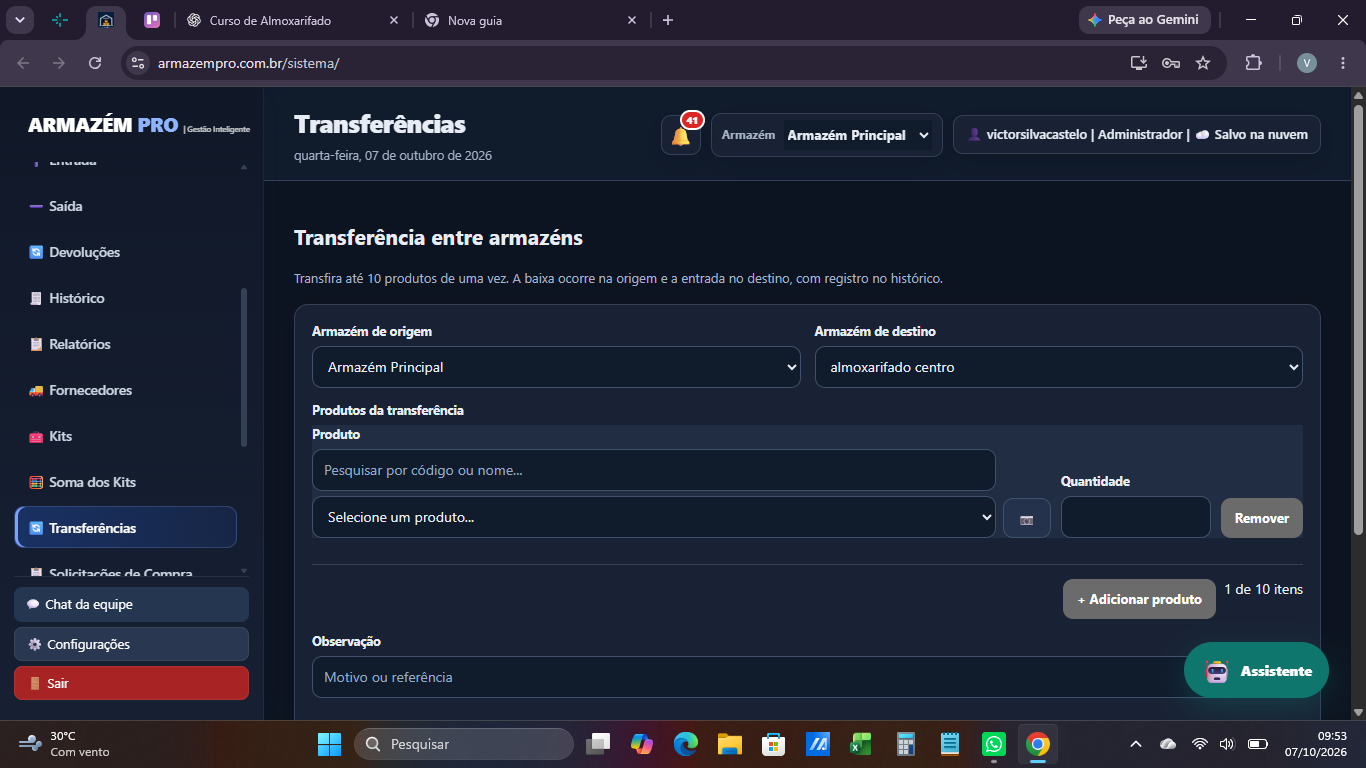Screen dimensions: 1366x768
Task: Open the volume control in the system tray
Action: coord(1227,744)
